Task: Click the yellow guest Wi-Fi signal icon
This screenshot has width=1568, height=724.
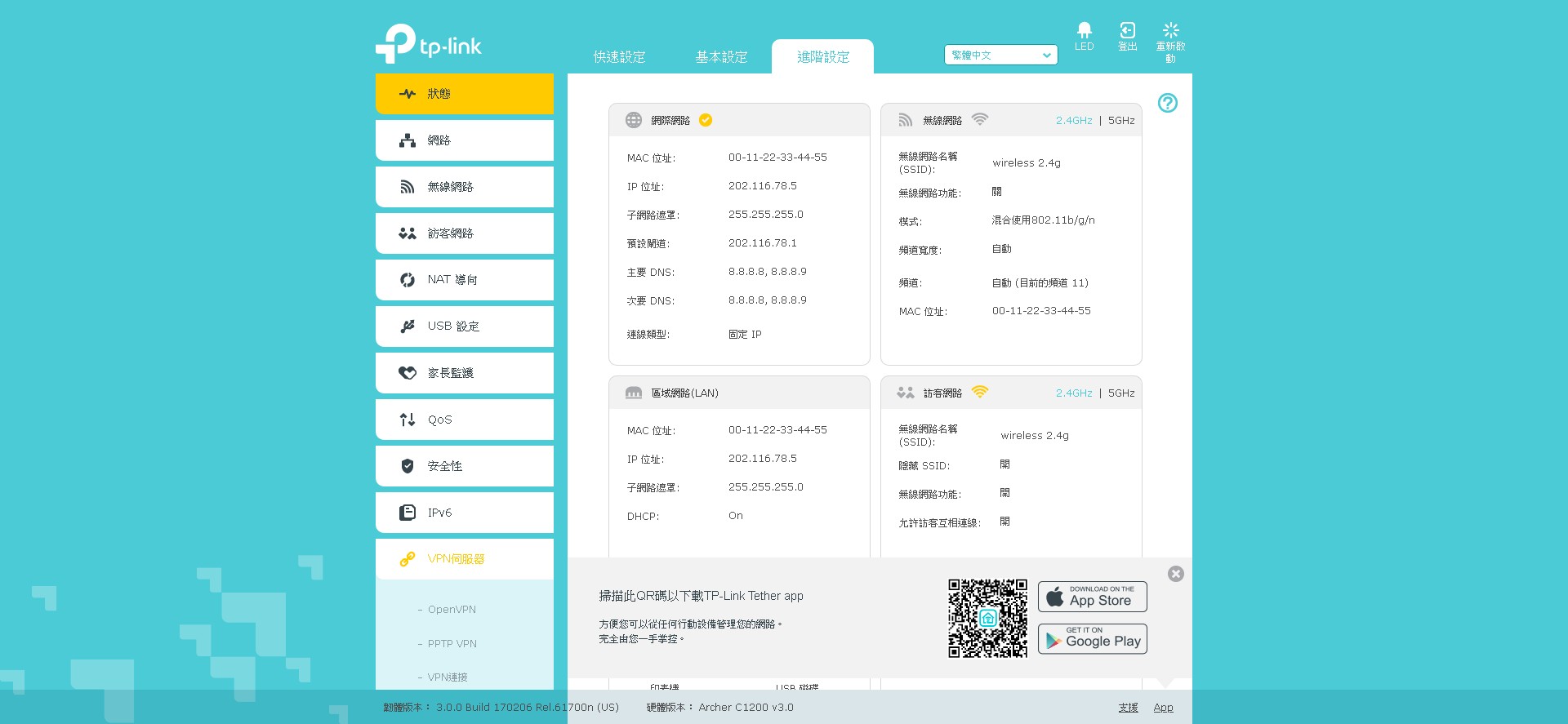Action: (980, 392)
